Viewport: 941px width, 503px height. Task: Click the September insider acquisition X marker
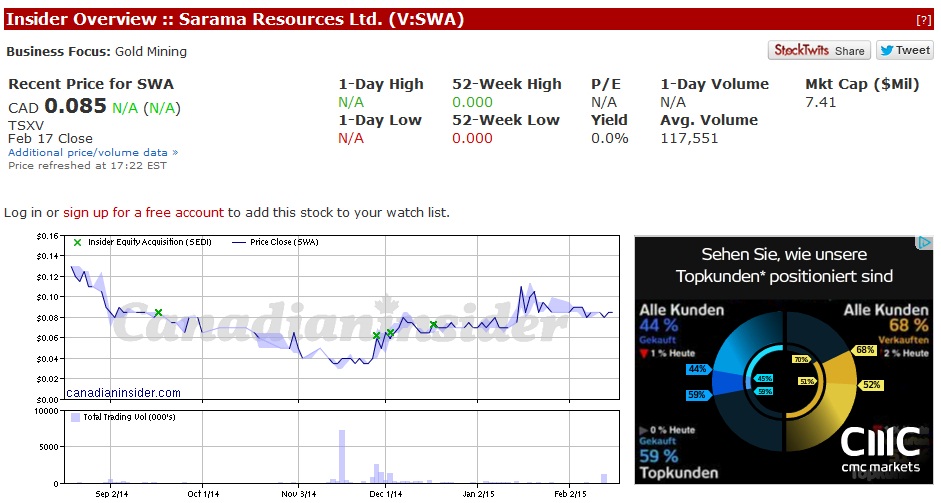coord(158,313)
